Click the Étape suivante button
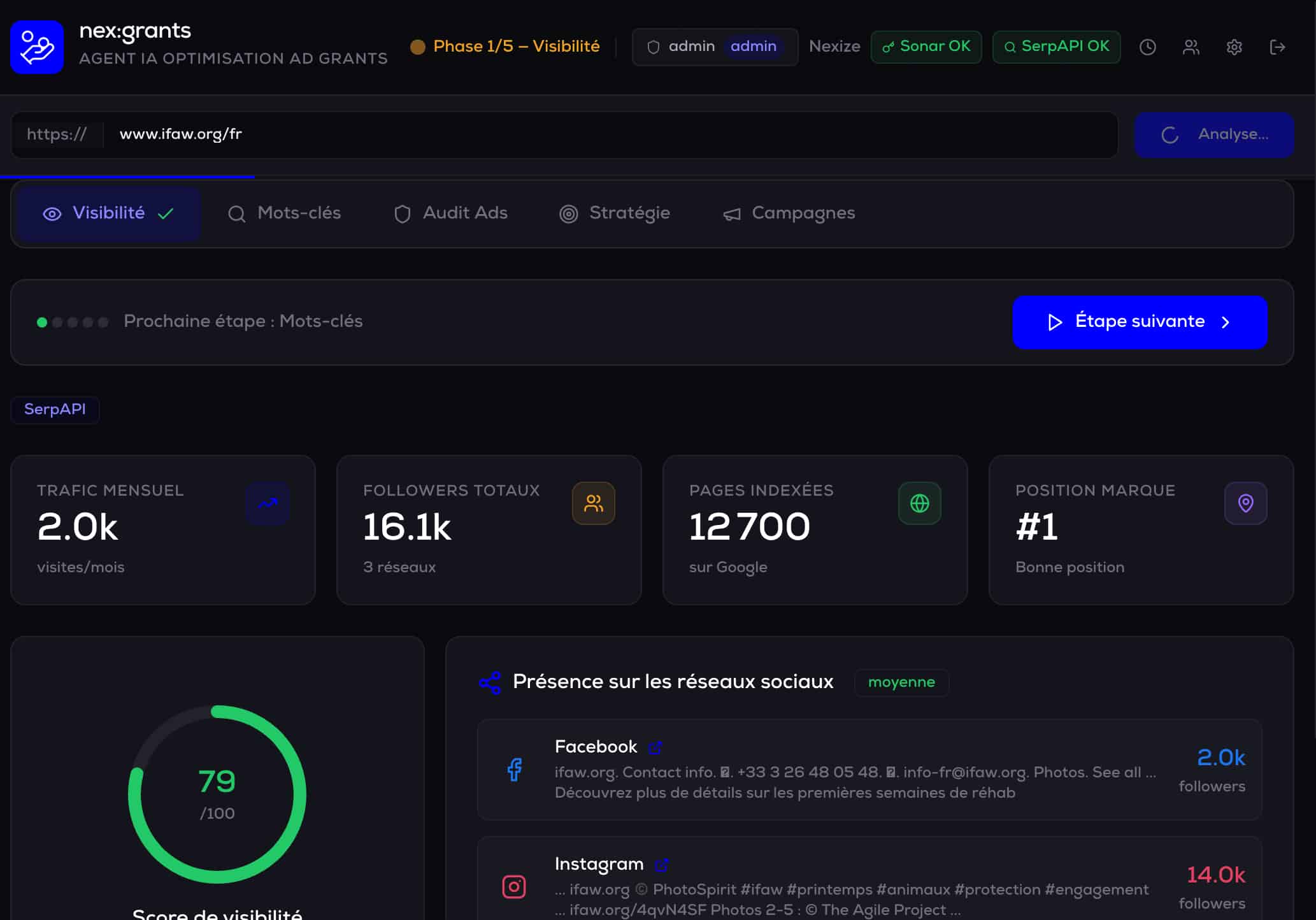The height and width of the screenshot is (920, 1316). coord(1140,322)
